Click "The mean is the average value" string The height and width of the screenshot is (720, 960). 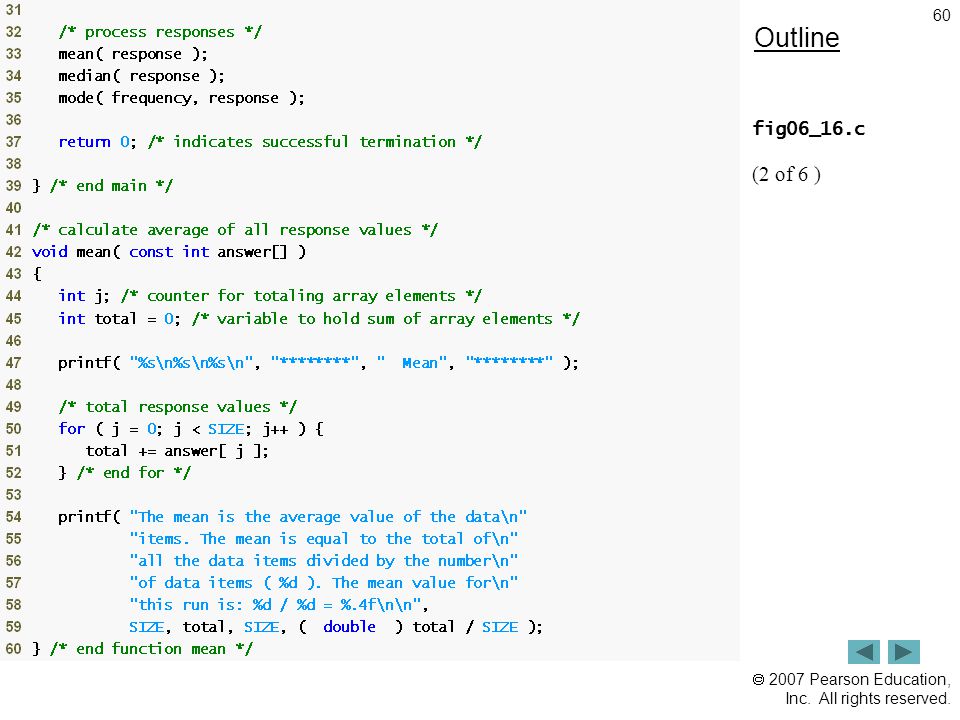coord(328,517)
